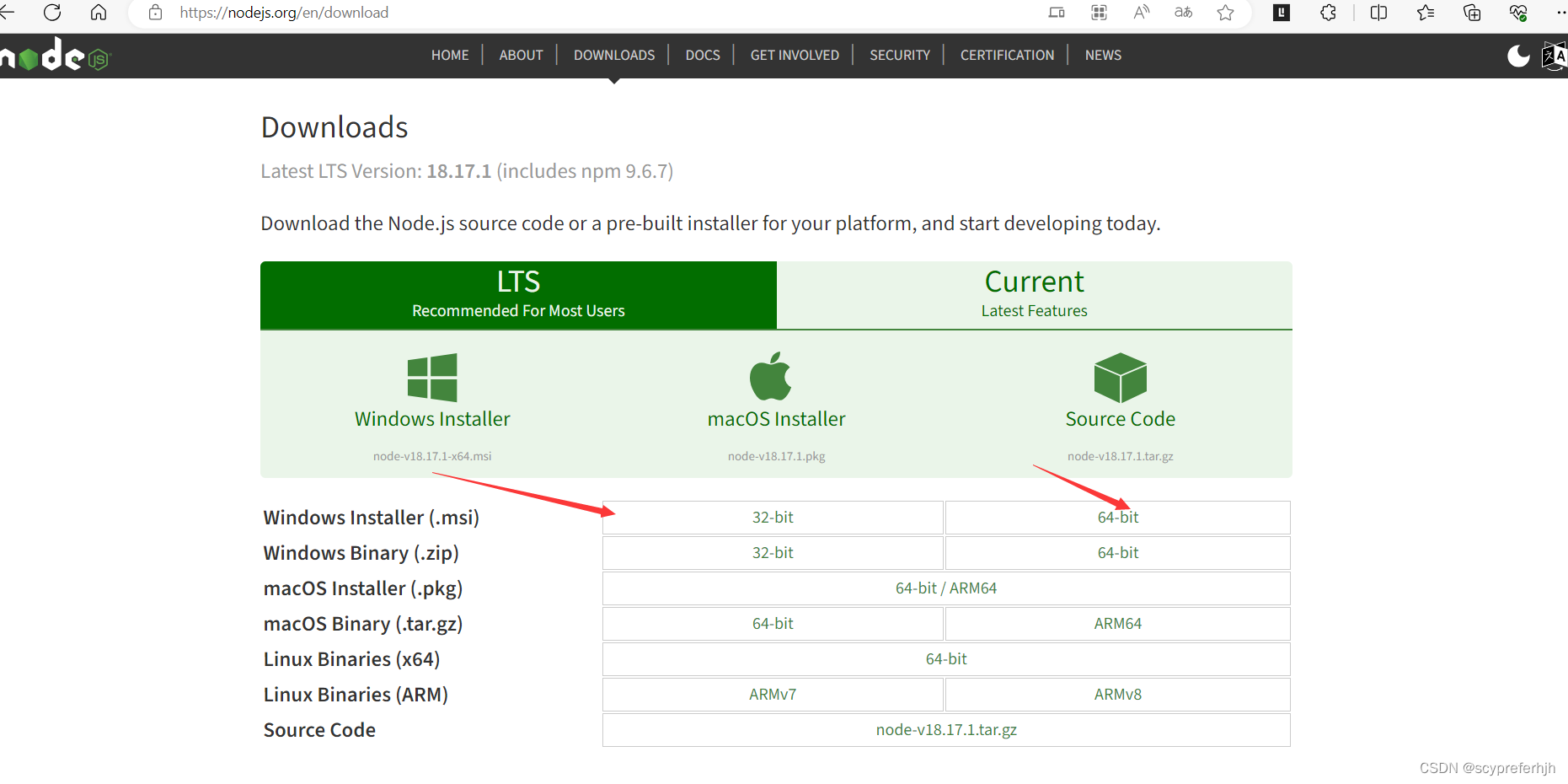The image size is (1568, 784).
Task: Click the favorites star in the address bar
Action: pos(1226,13)
